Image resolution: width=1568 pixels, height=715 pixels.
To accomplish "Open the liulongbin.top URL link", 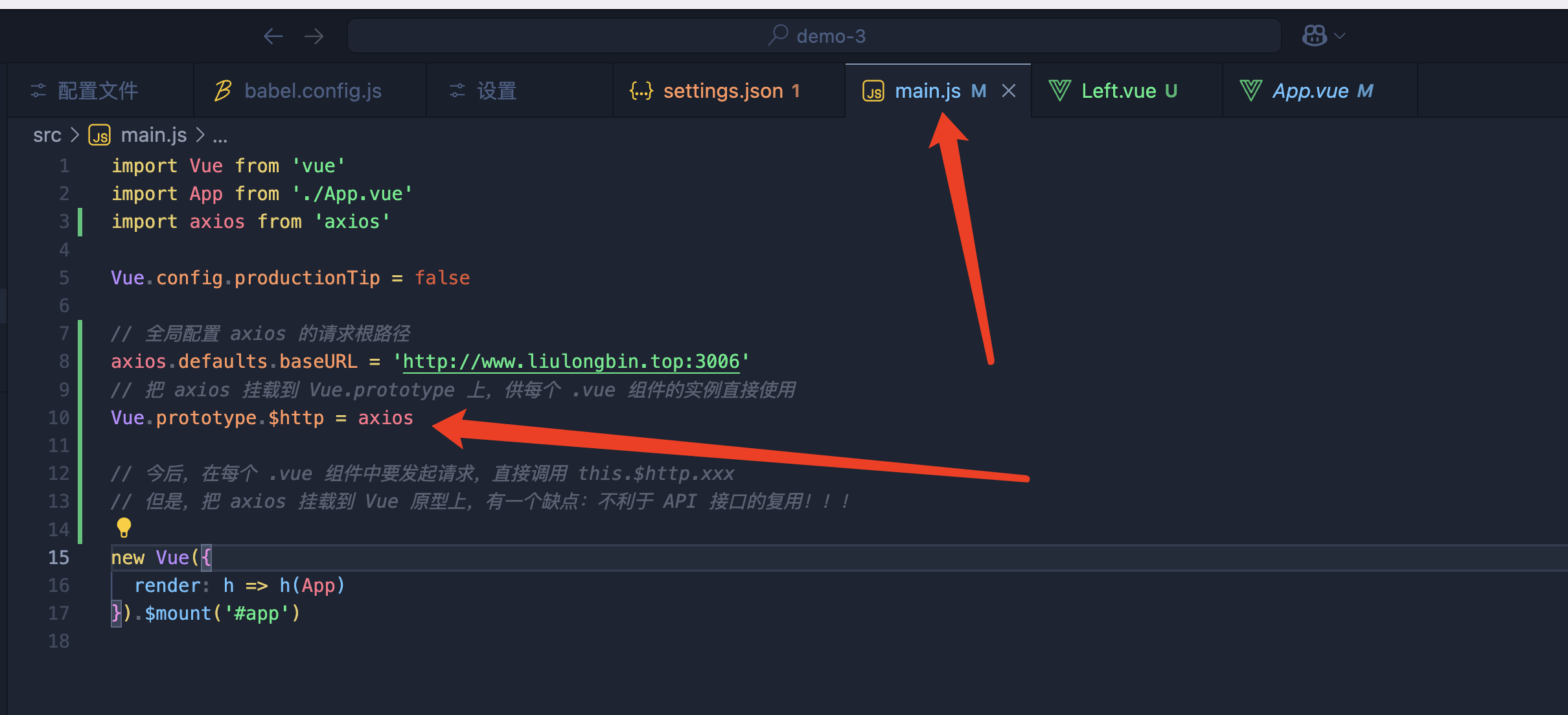I will click(x=570, y=361).
